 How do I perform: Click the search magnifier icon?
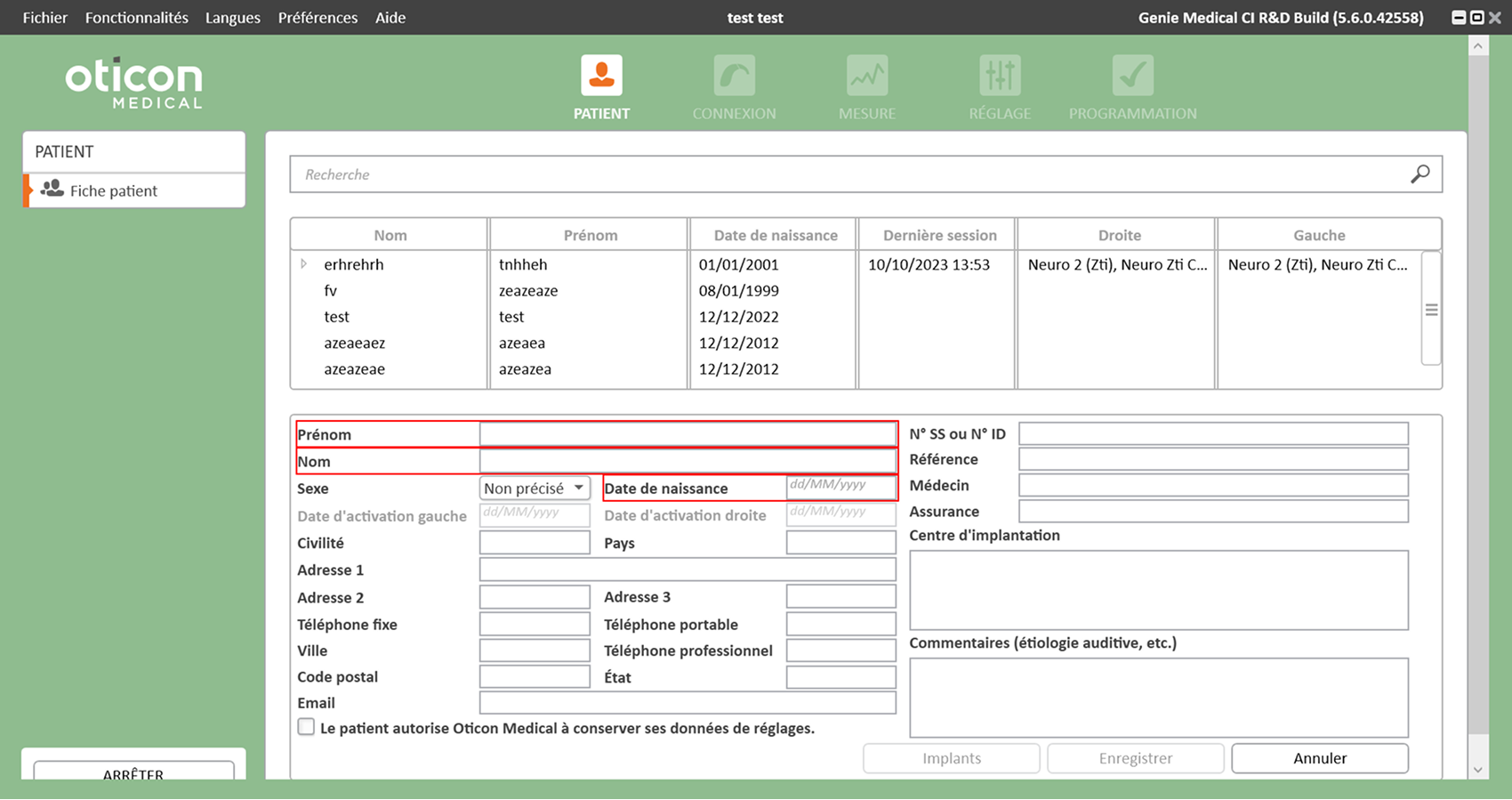tap(1420, 174)
